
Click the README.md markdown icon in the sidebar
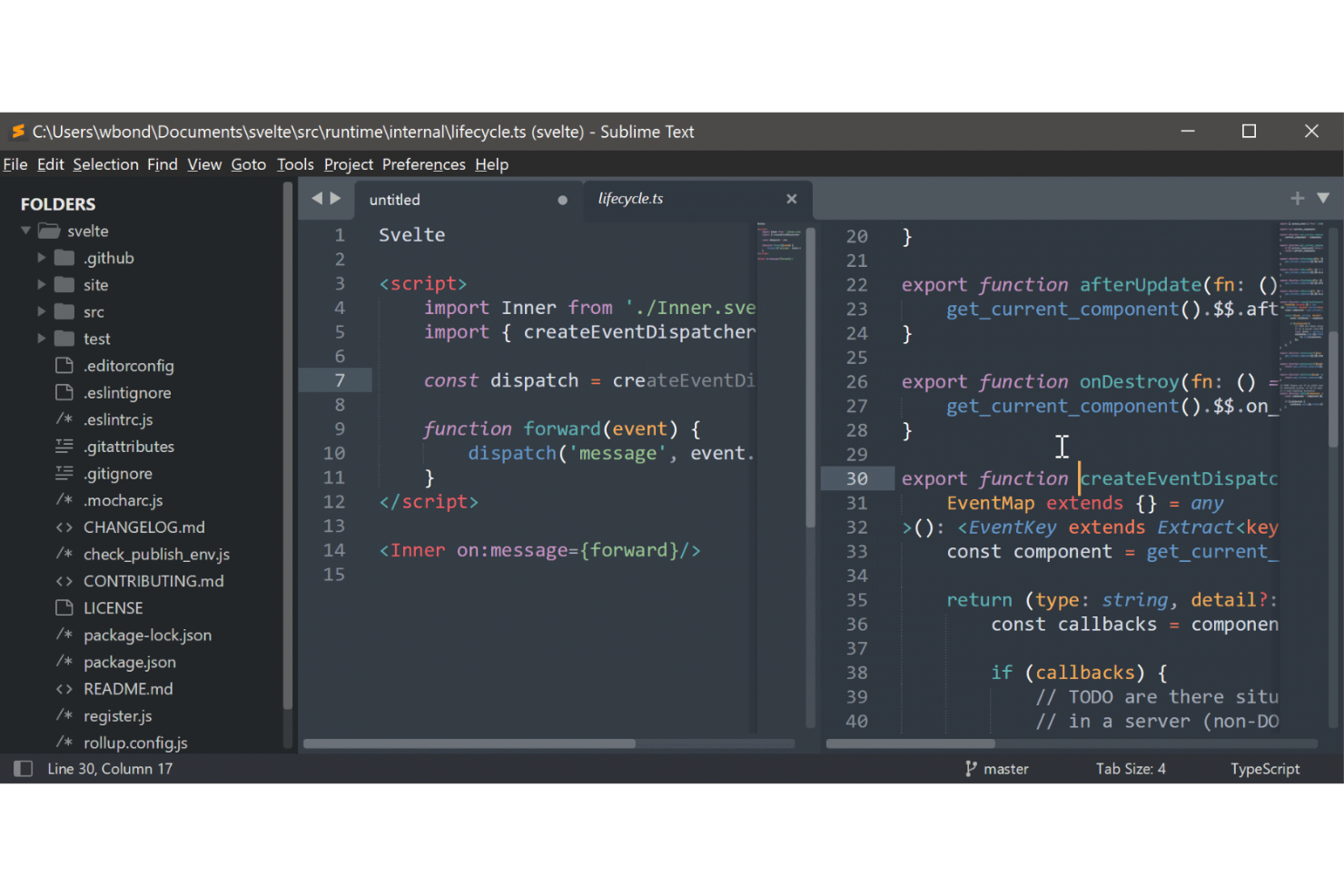[64, 689]
